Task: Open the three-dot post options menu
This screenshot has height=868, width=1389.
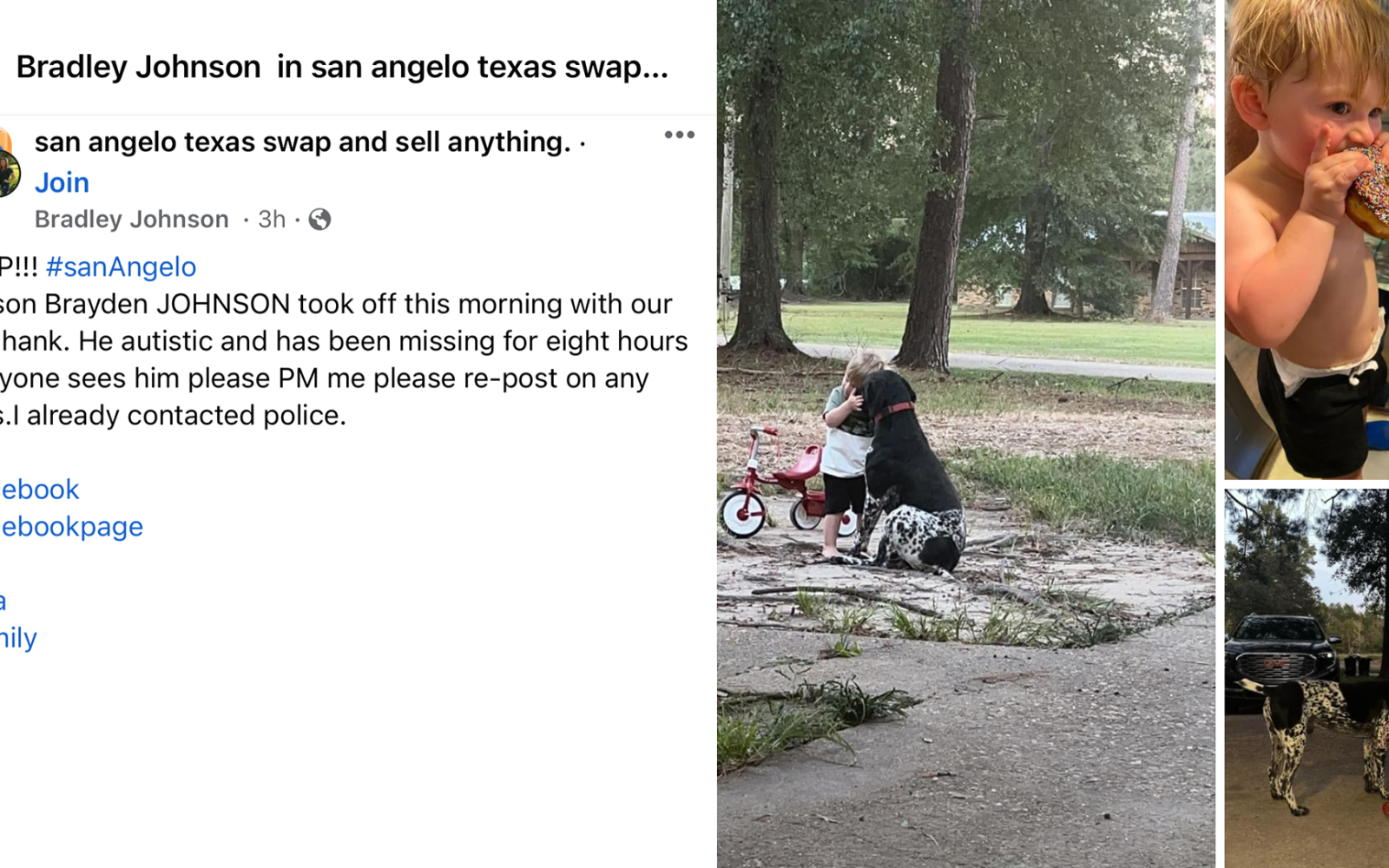Action: [679, 135]
